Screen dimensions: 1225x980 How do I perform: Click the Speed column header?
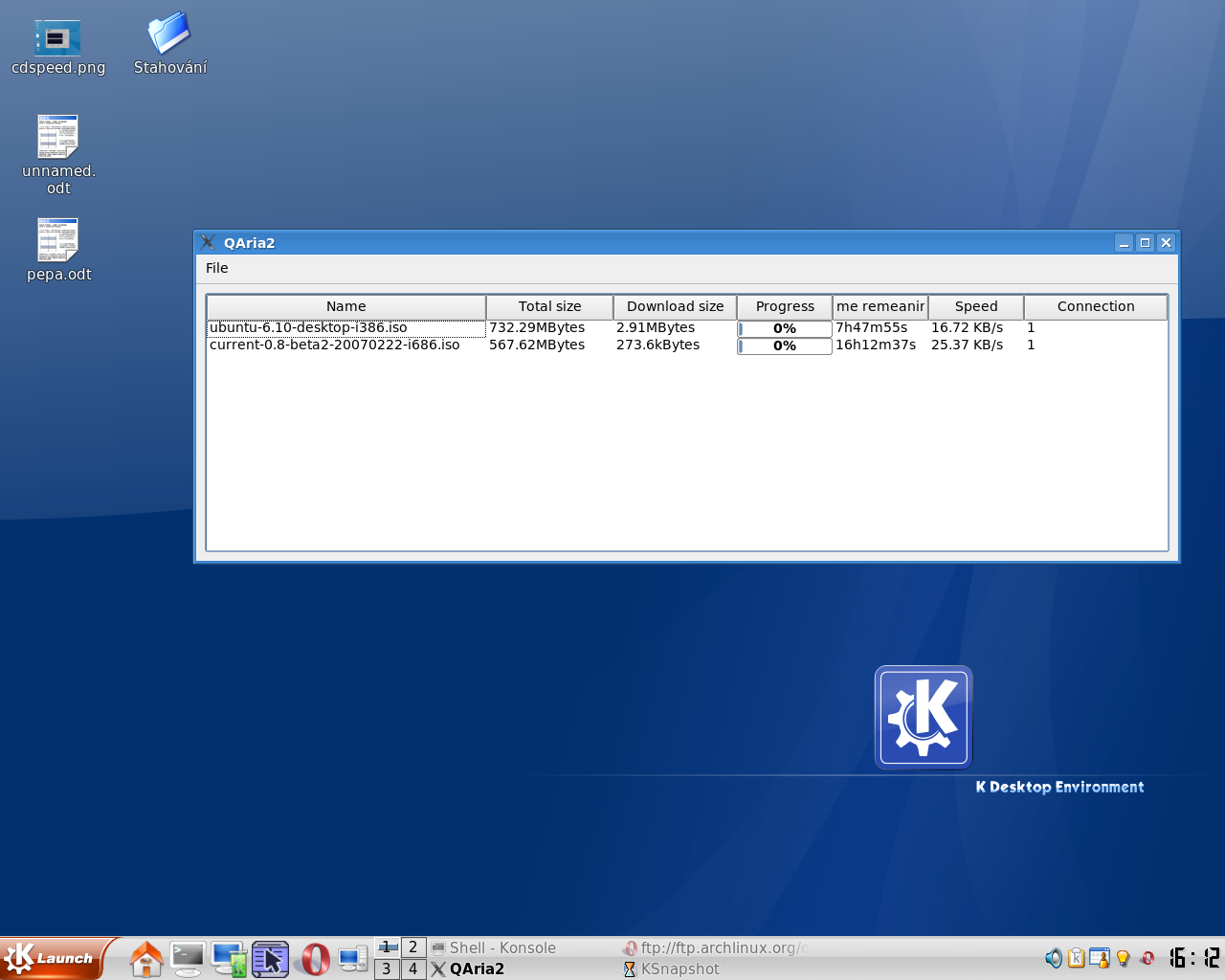pyautogui.click(x=976, y=306)
